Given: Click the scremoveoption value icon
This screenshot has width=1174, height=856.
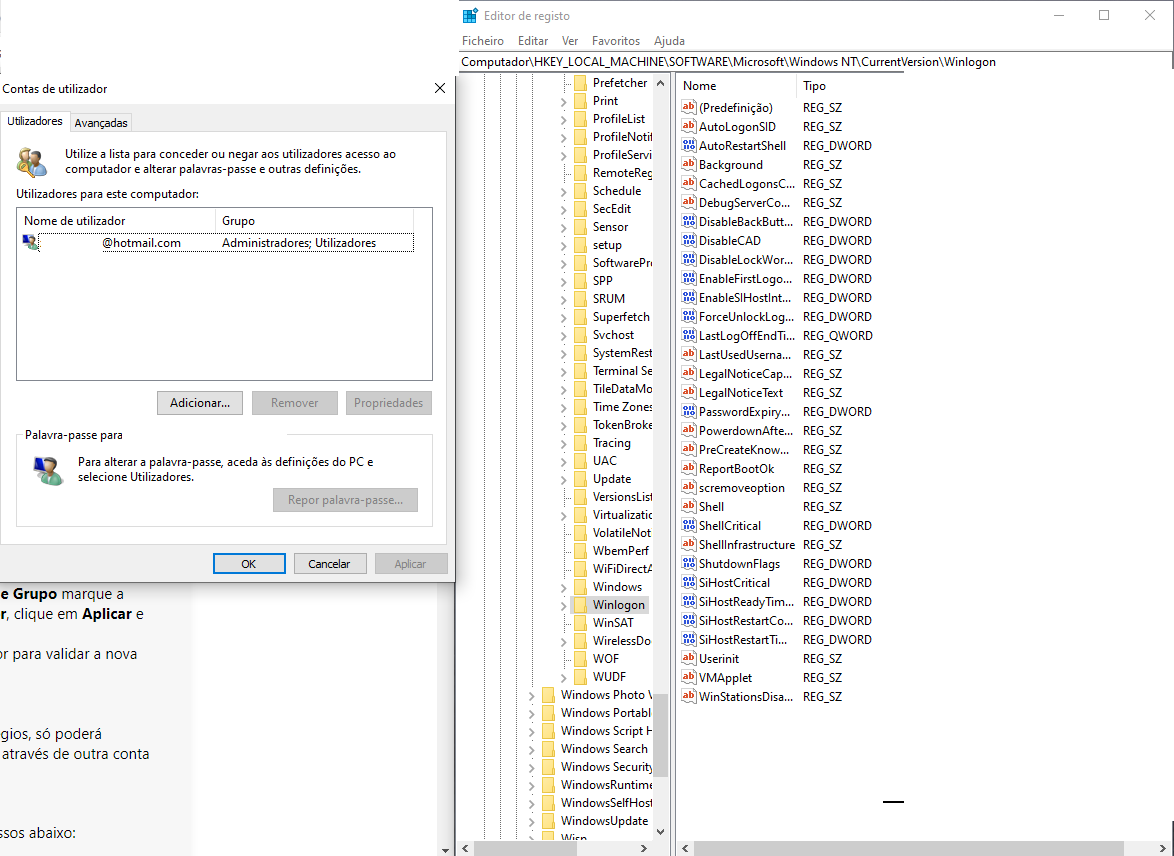Looking at the screenshot, I should 689,488.
